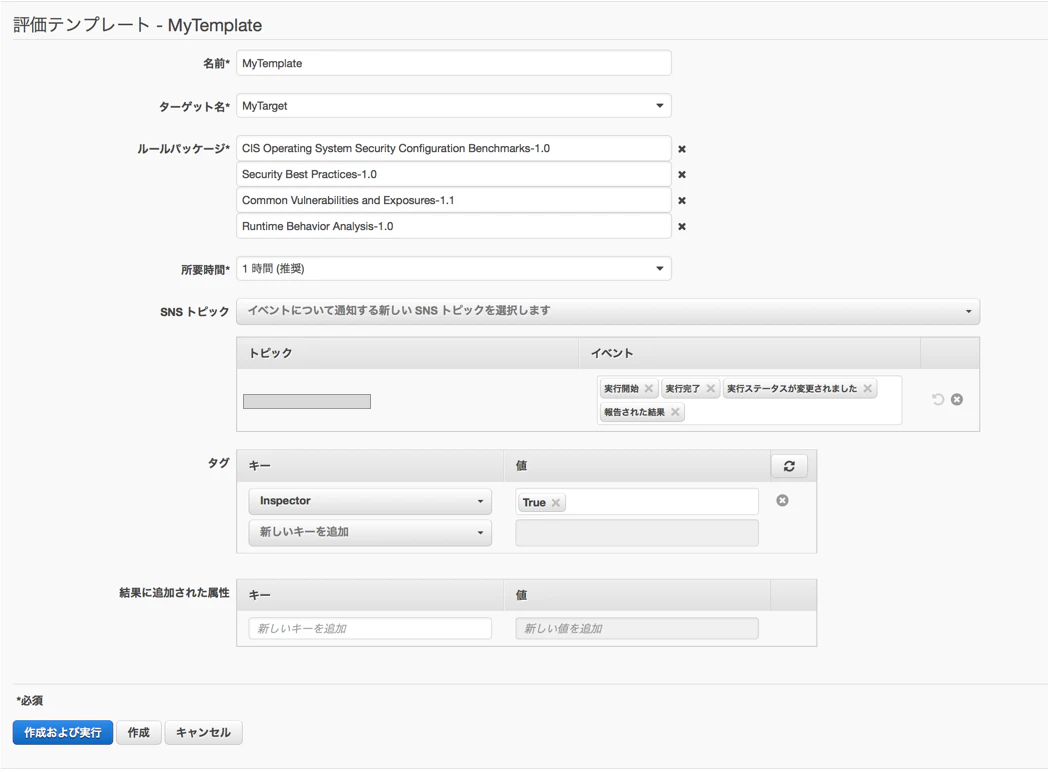
Task: Click ルールパッケージ label
Action: [183, 149]
